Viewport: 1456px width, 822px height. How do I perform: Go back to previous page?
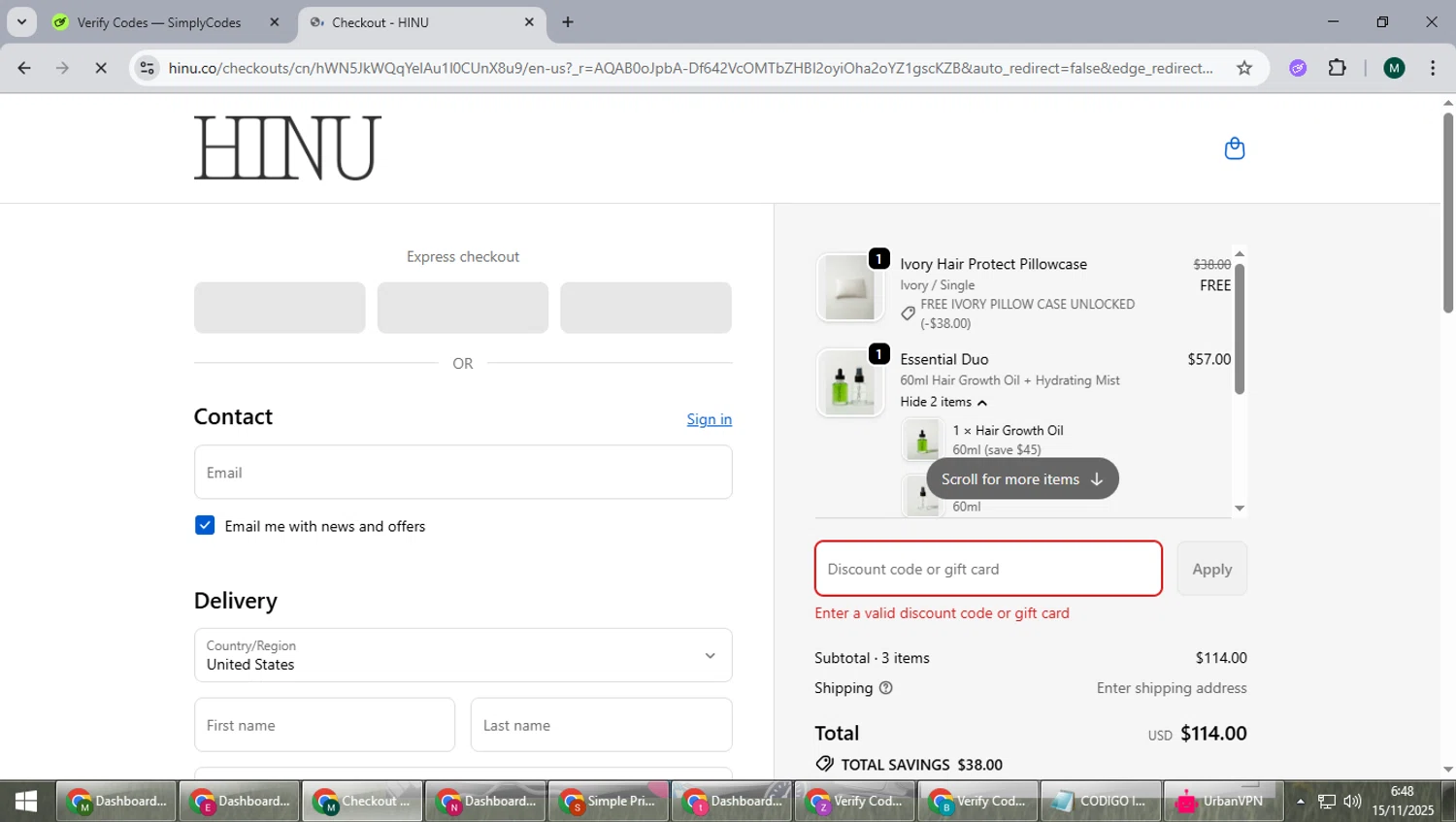pos(24,68)
